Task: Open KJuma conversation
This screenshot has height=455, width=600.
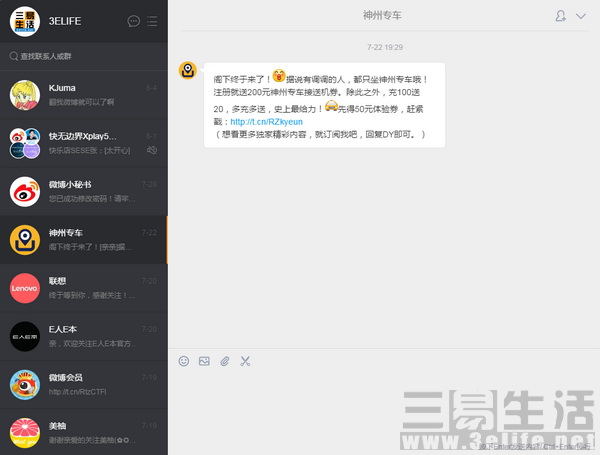Action: tap(84, 95)
